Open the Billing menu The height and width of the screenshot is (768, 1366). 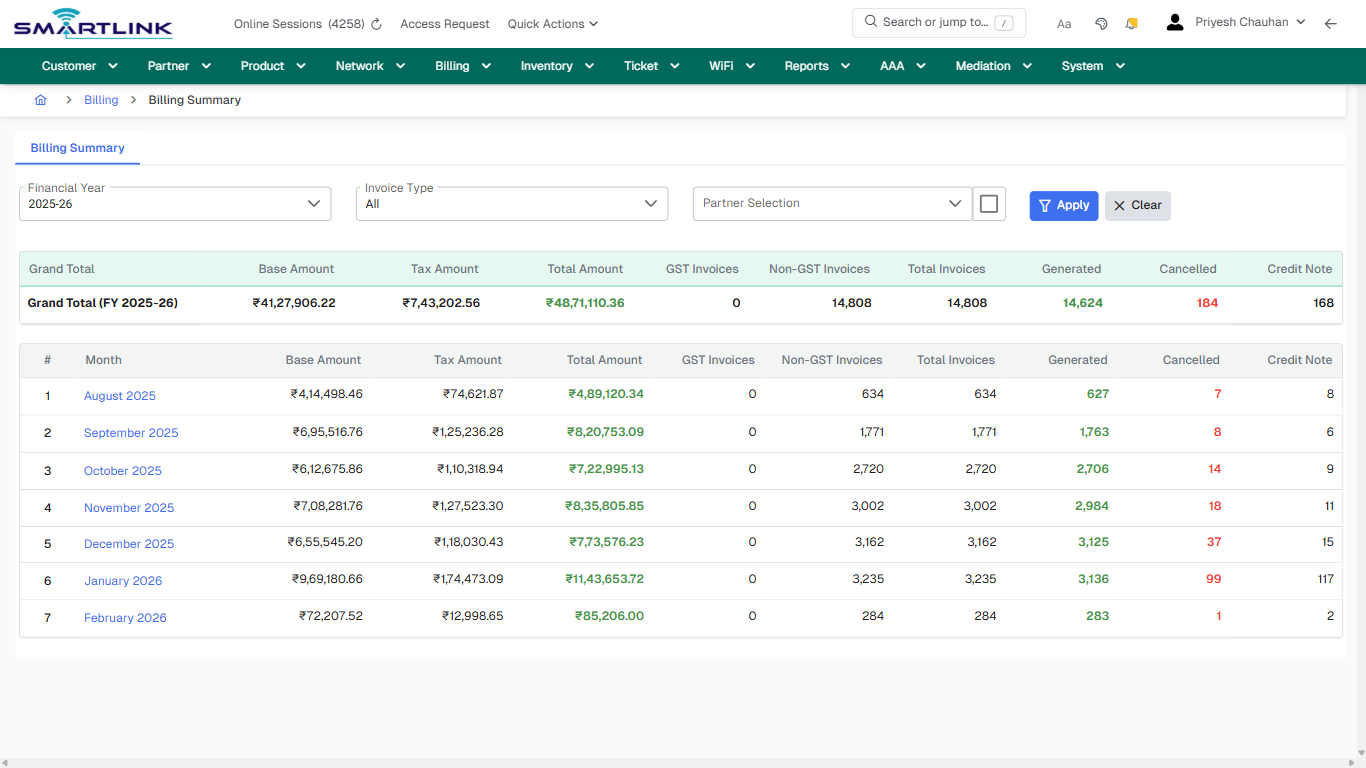point(462,65)
